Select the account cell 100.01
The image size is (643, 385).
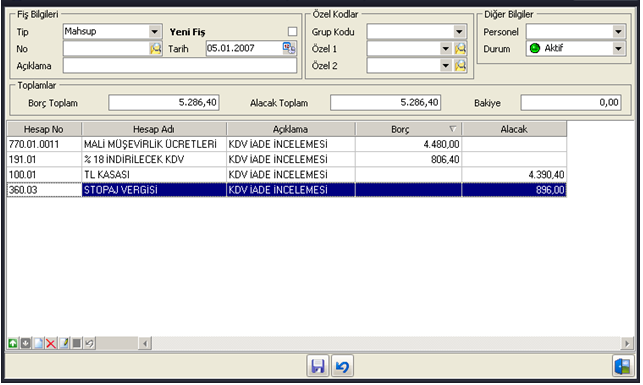click(44, 175)
